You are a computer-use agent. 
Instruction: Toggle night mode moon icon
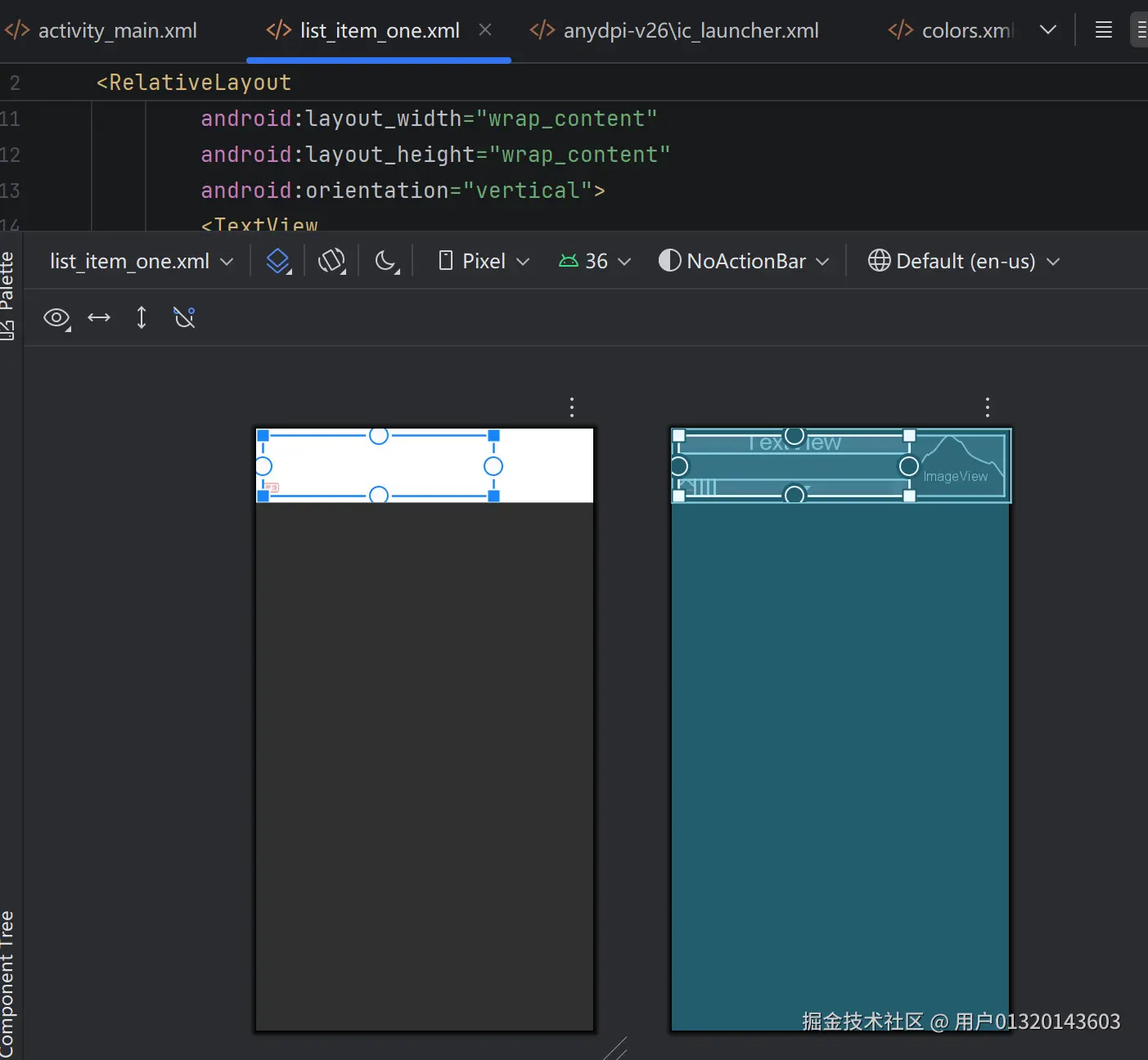point(386,261)
